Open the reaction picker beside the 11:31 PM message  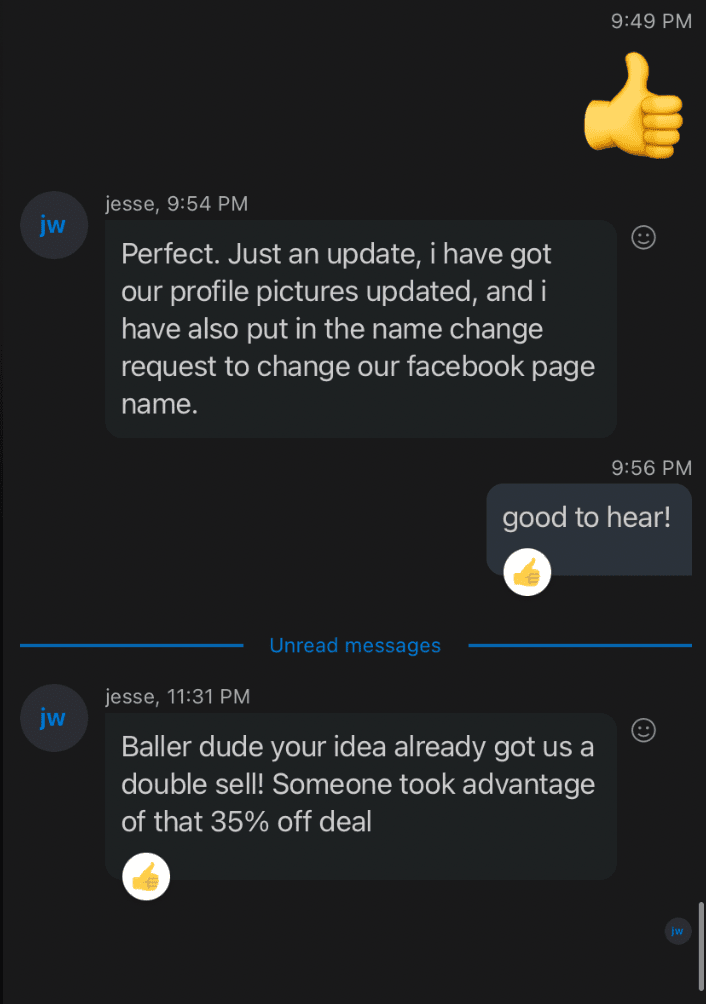coord(643,730)
